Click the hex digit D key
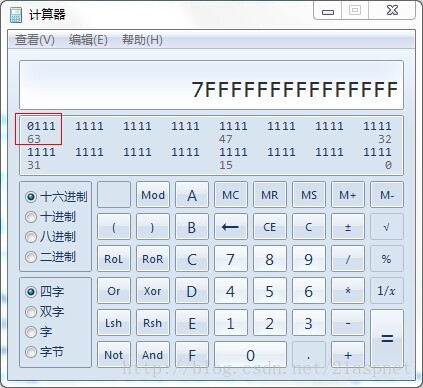The image size is (423, 388). [192, 291]
